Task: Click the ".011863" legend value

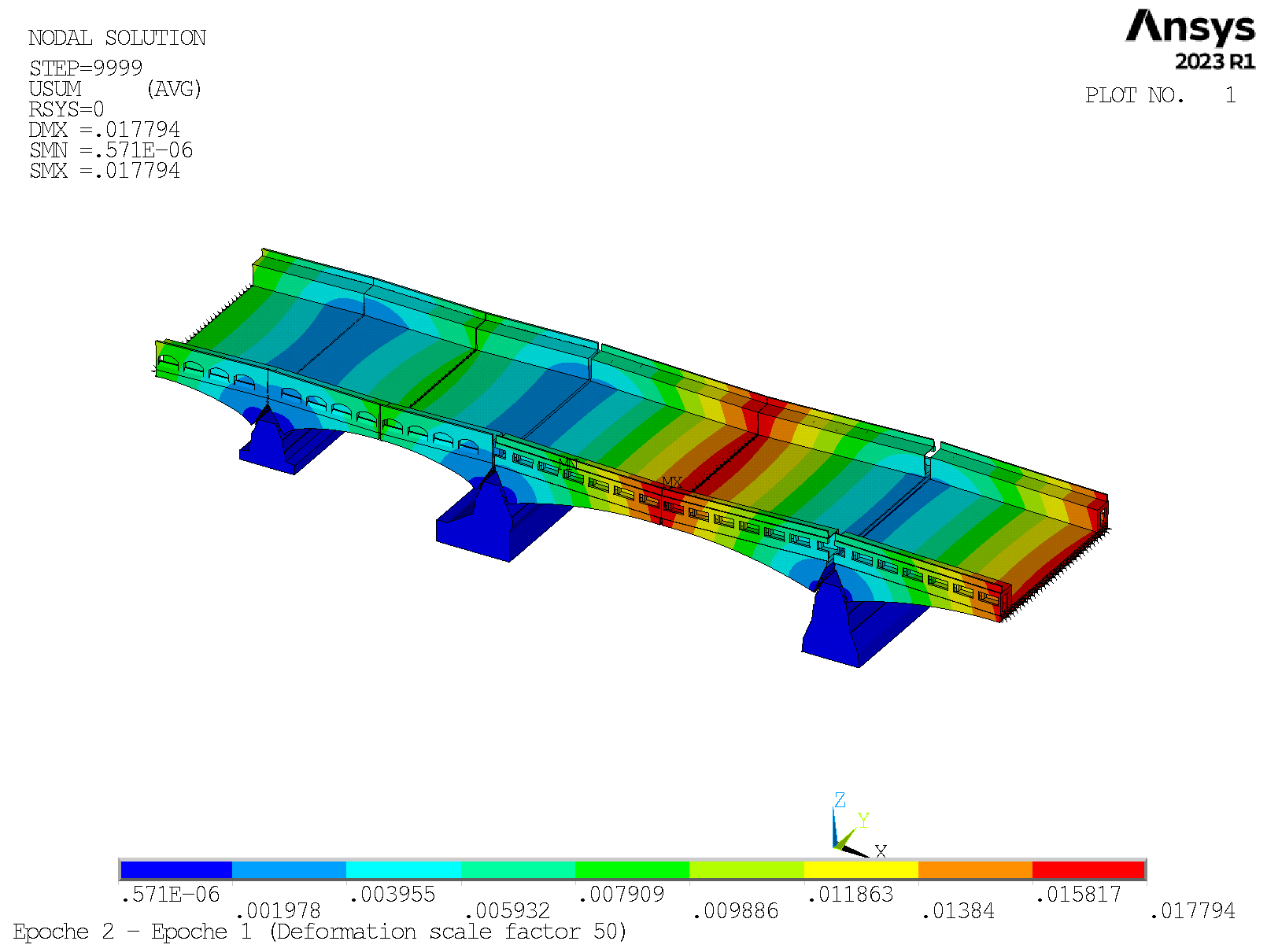Action: [851, 895]
